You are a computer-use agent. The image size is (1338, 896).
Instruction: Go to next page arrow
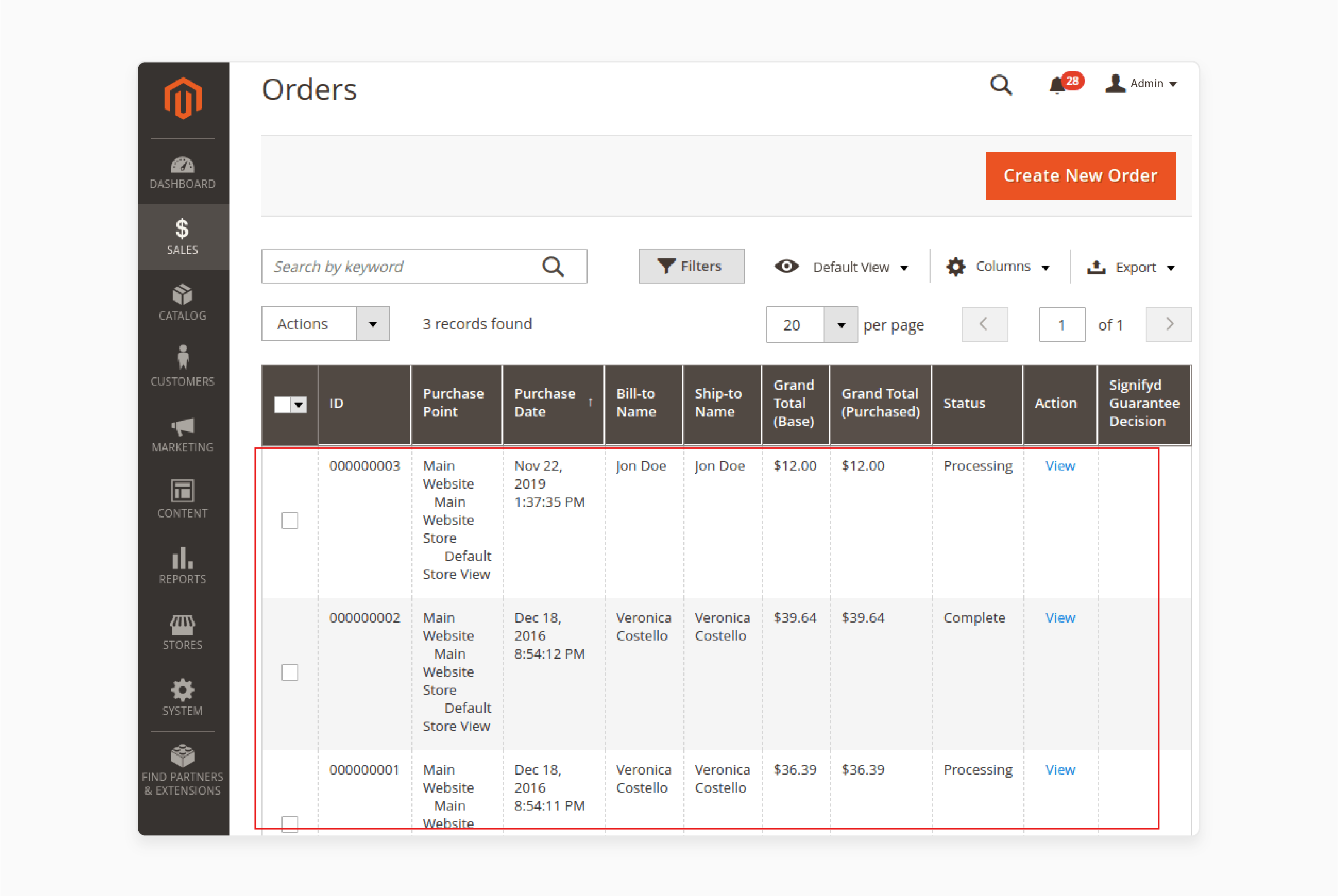[x=1169, y=324]
